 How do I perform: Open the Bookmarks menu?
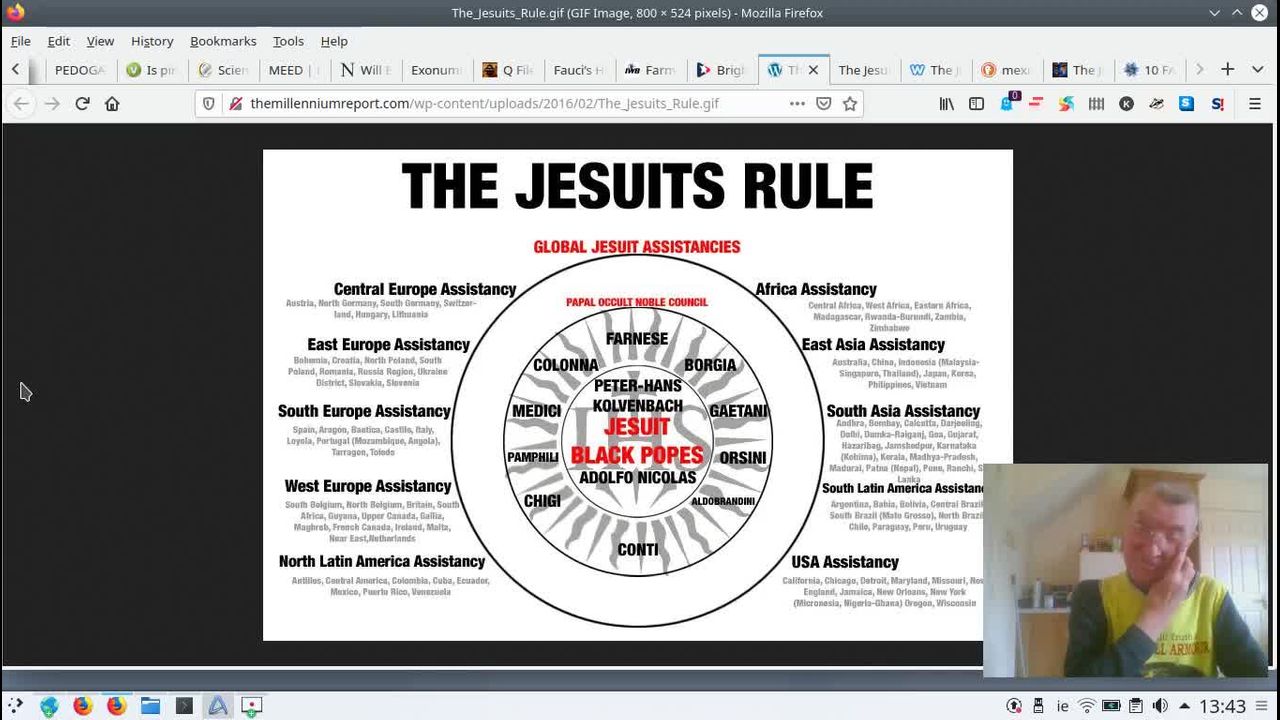[223, 41]
